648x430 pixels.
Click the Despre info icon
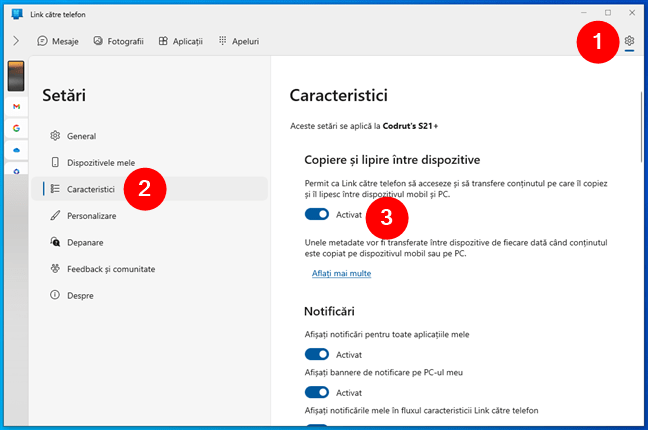55,295
